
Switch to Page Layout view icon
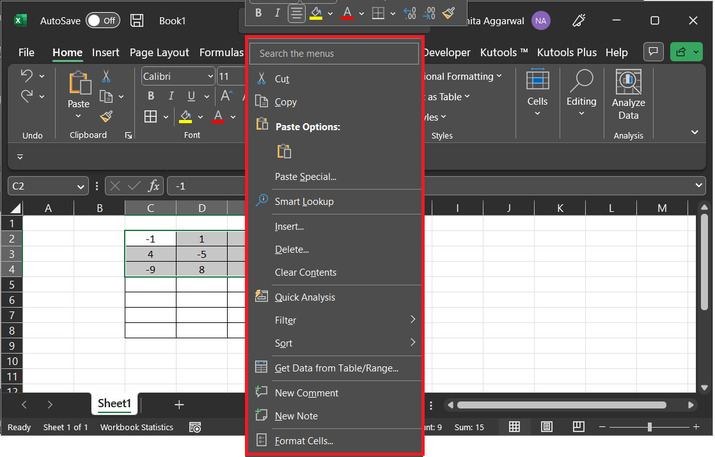(x=547, y=427)
